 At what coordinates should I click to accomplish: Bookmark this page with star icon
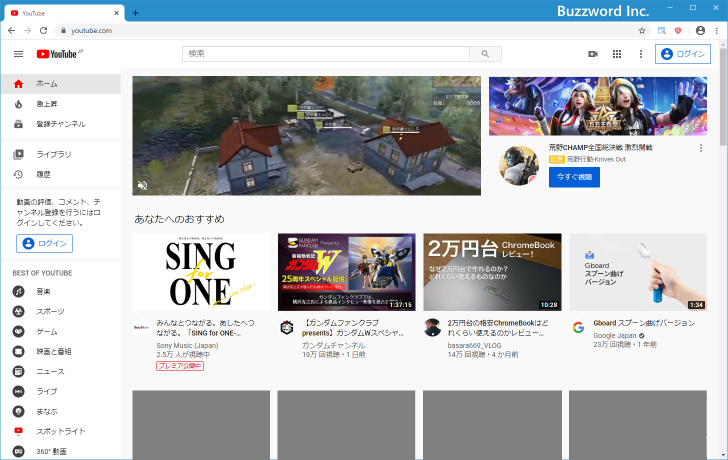(642, 31)
